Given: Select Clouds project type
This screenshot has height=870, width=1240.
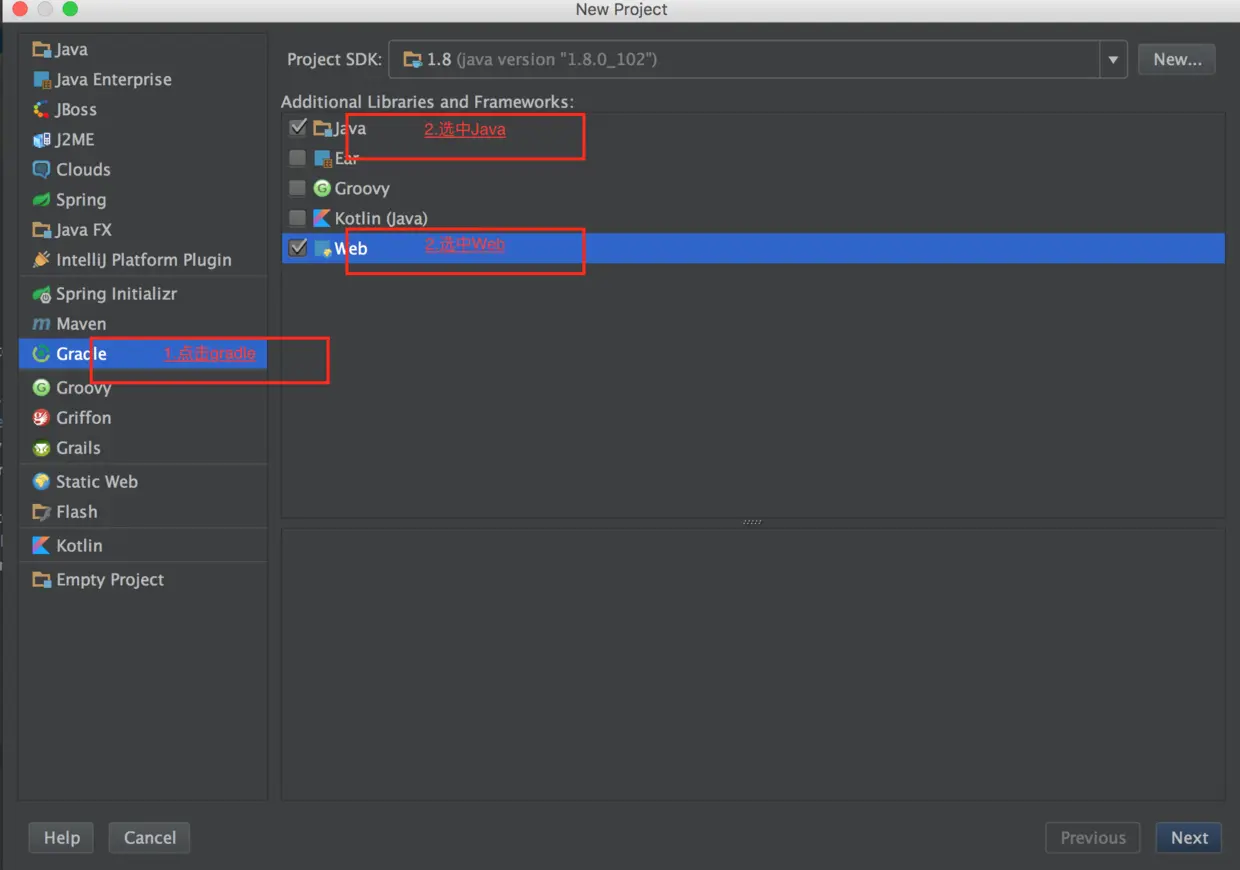Looking at the screenshot, I should pos(143,170).
